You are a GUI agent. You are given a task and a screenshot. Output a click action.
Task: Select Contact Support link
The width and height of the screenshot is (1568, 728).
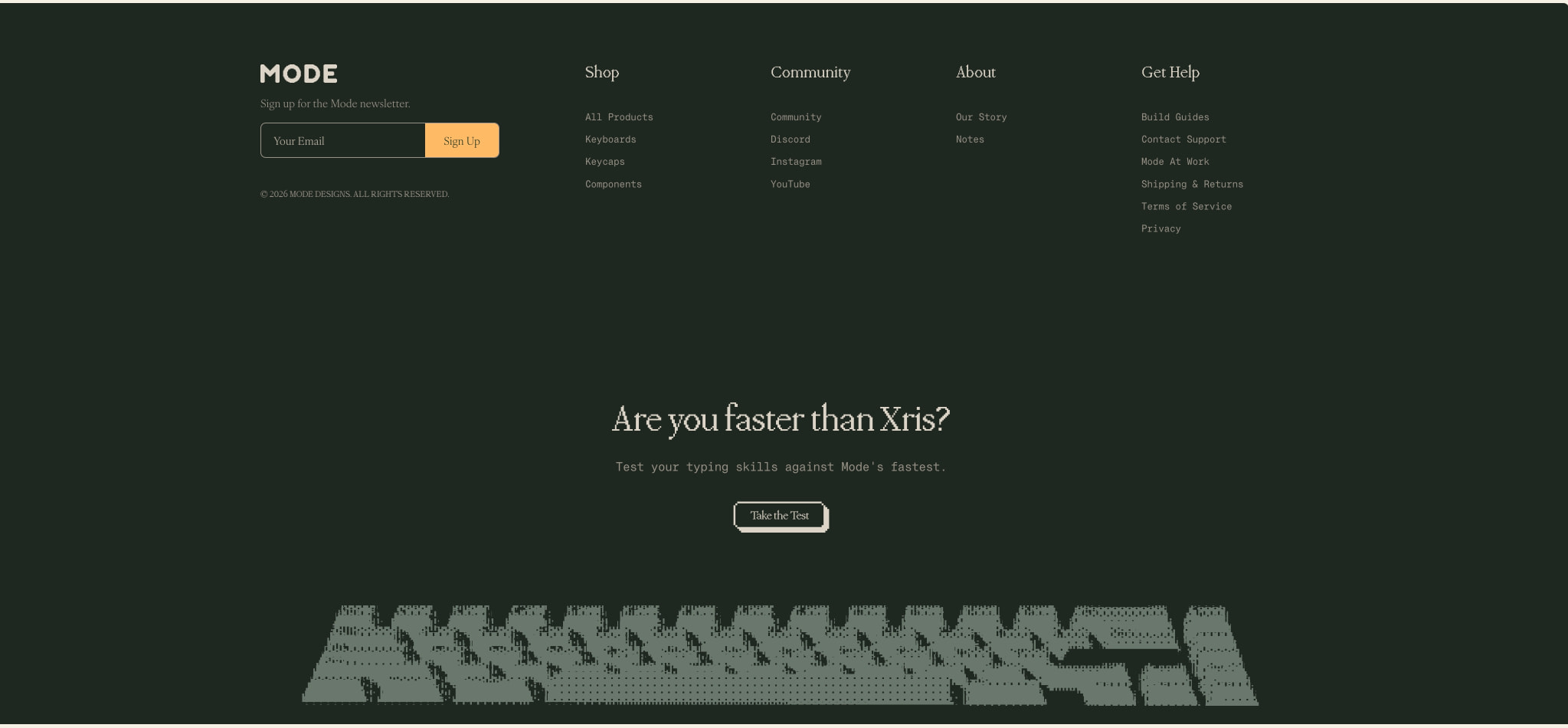[1183, 139]
